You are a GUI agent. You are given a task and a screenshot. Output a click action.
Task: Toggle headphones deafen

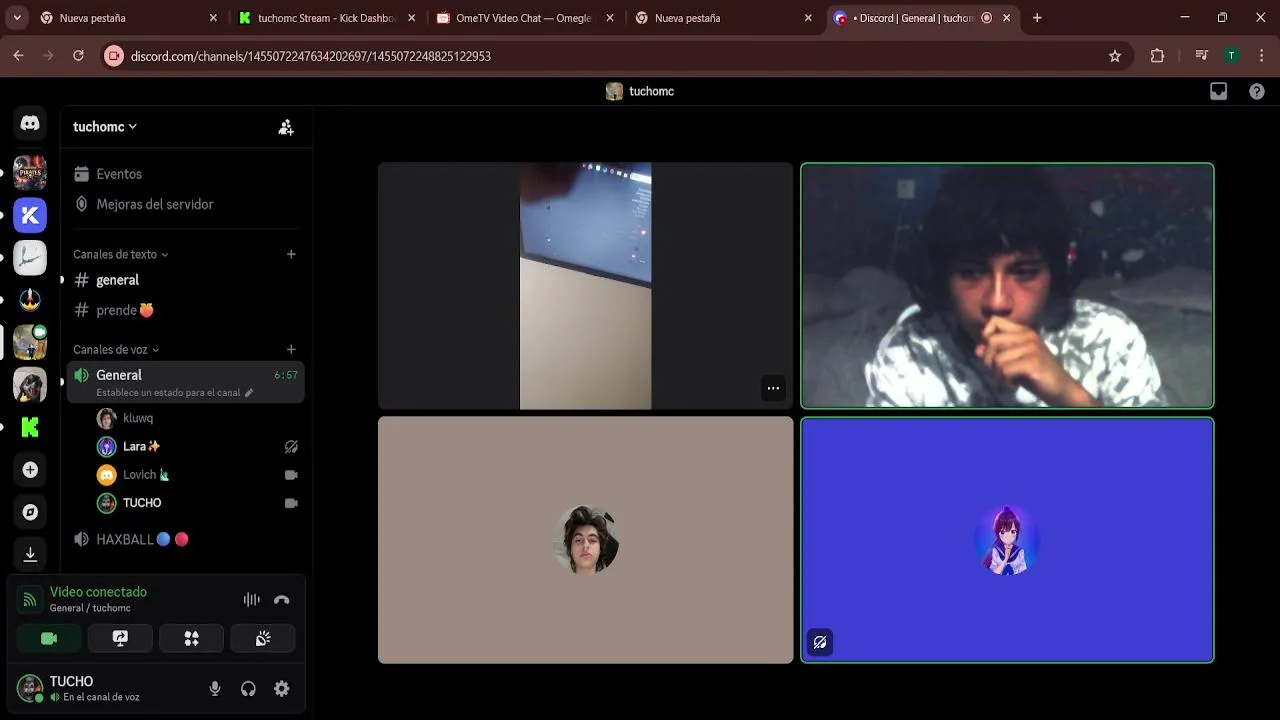[248, 689]
